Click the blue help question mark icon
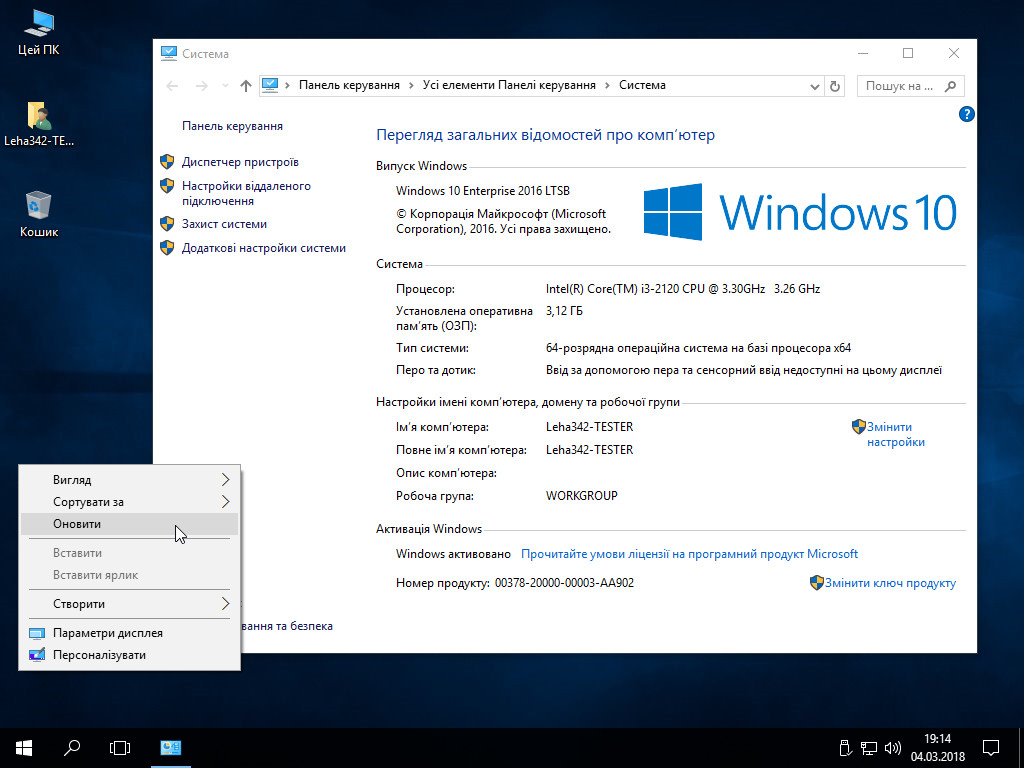Viewport: 1024px width, 768px height. pos(966,114)
